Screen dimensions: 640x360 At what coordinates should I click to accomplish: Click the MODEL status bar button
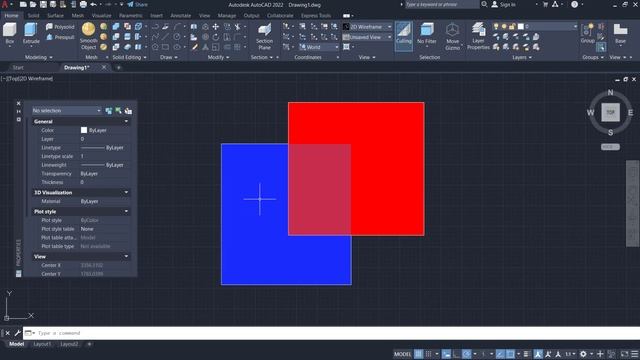(x=402, y=354)
